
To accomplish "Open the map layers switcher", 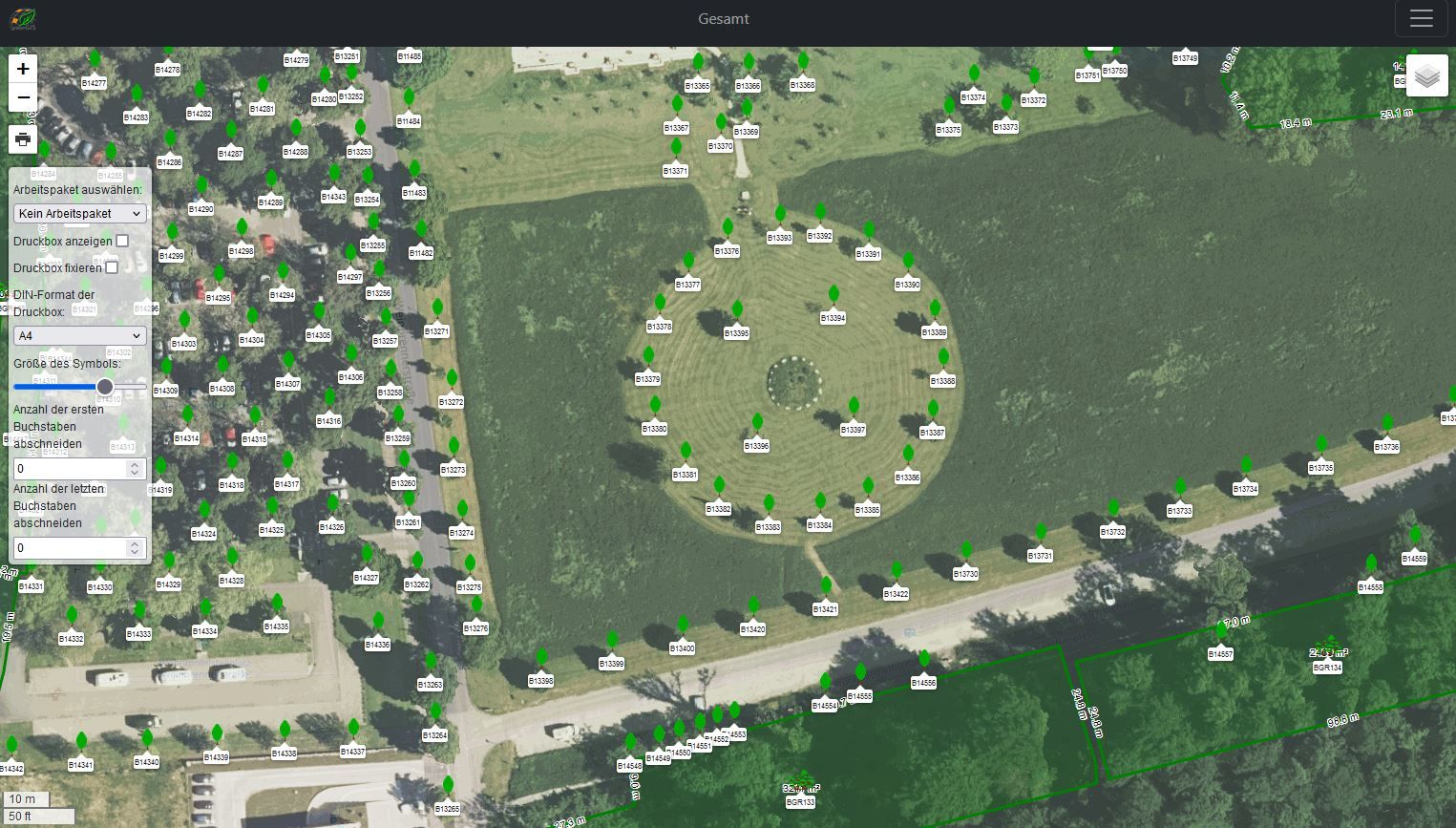I will click(x=1426, y=75).
